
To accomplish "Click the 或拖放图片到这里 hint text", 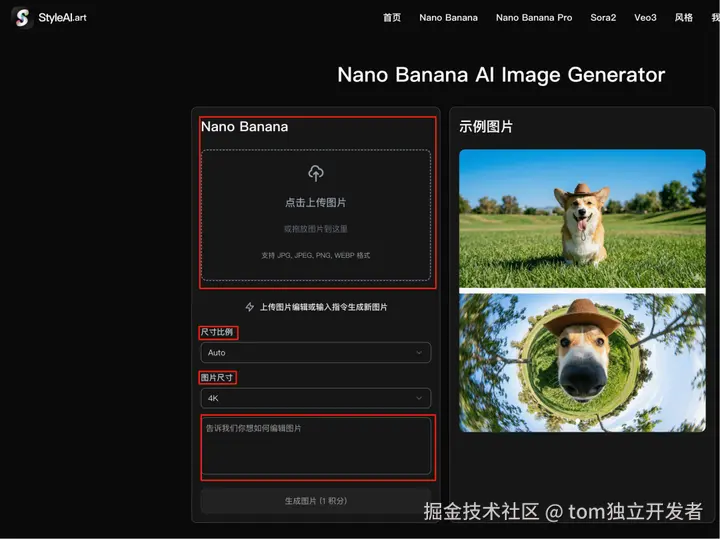I will (315, 229).
